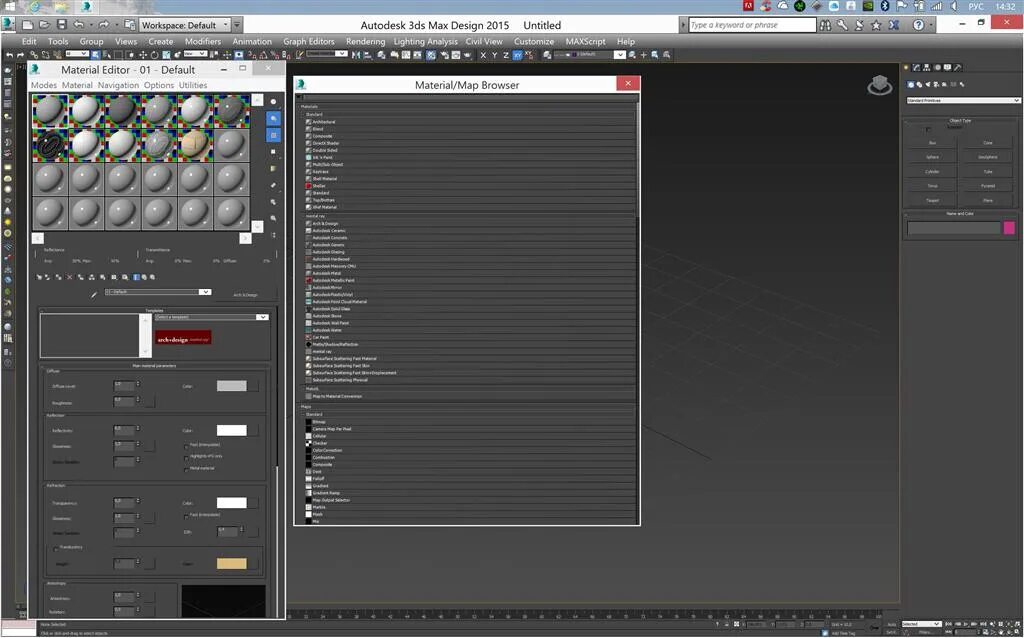Toggle the AutoGrid checkbox in Object Type
This screenshot has height=638, width=1024.
point(929,129)
